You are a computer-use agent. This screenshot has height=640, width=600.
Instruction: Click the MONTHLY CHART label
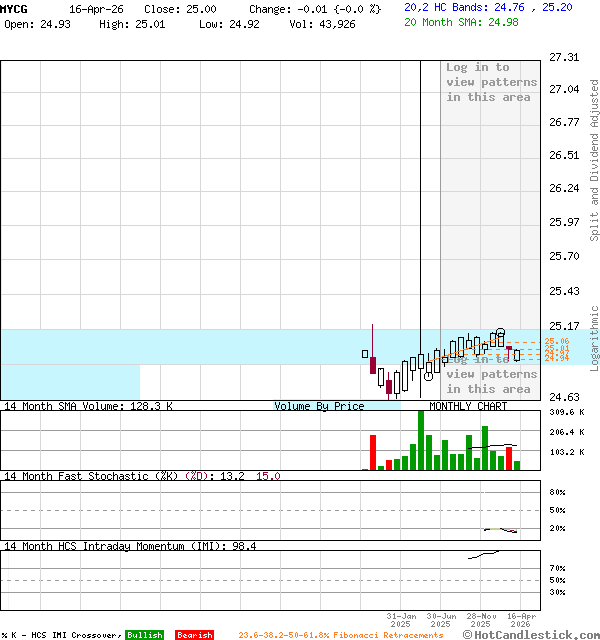(x=468, y=406)
